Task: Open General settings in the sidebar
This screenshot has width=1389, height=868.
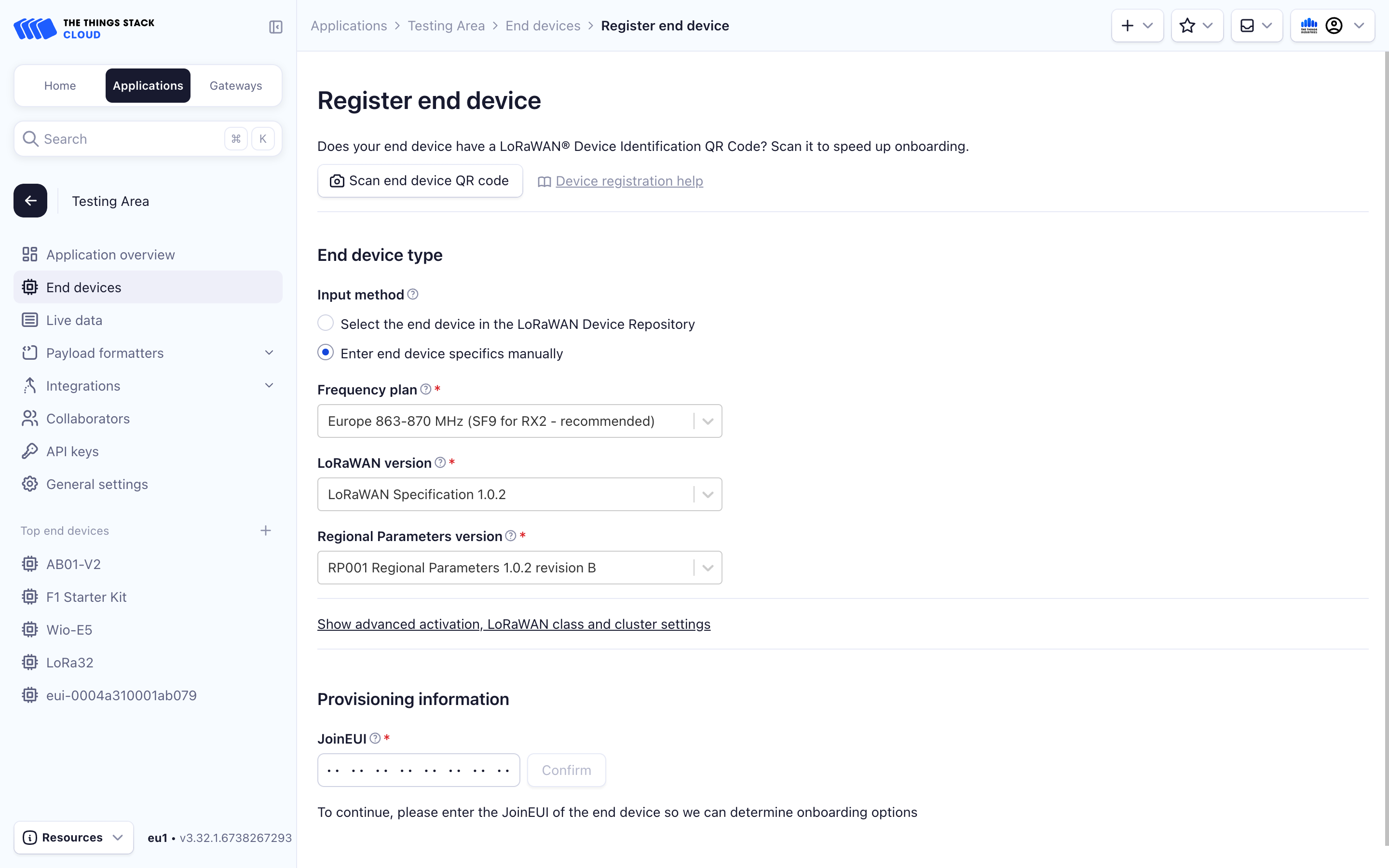Action: 97,484
